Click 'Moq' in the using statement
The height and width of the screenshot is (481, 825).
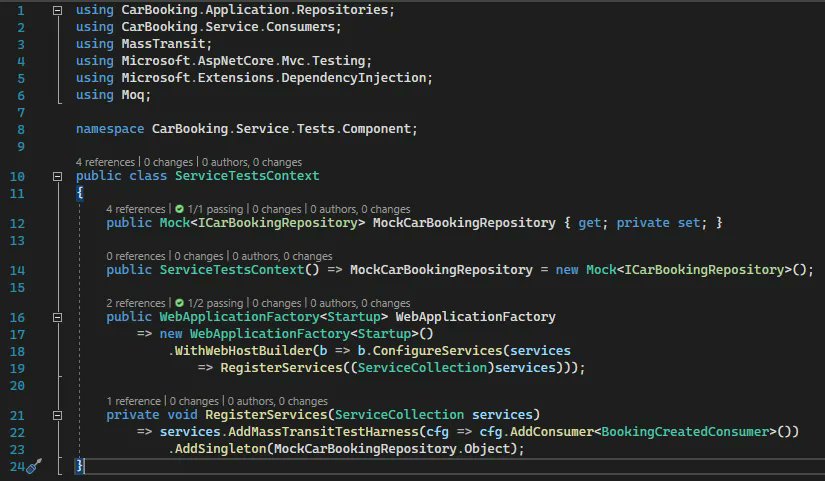coord(133,95)
